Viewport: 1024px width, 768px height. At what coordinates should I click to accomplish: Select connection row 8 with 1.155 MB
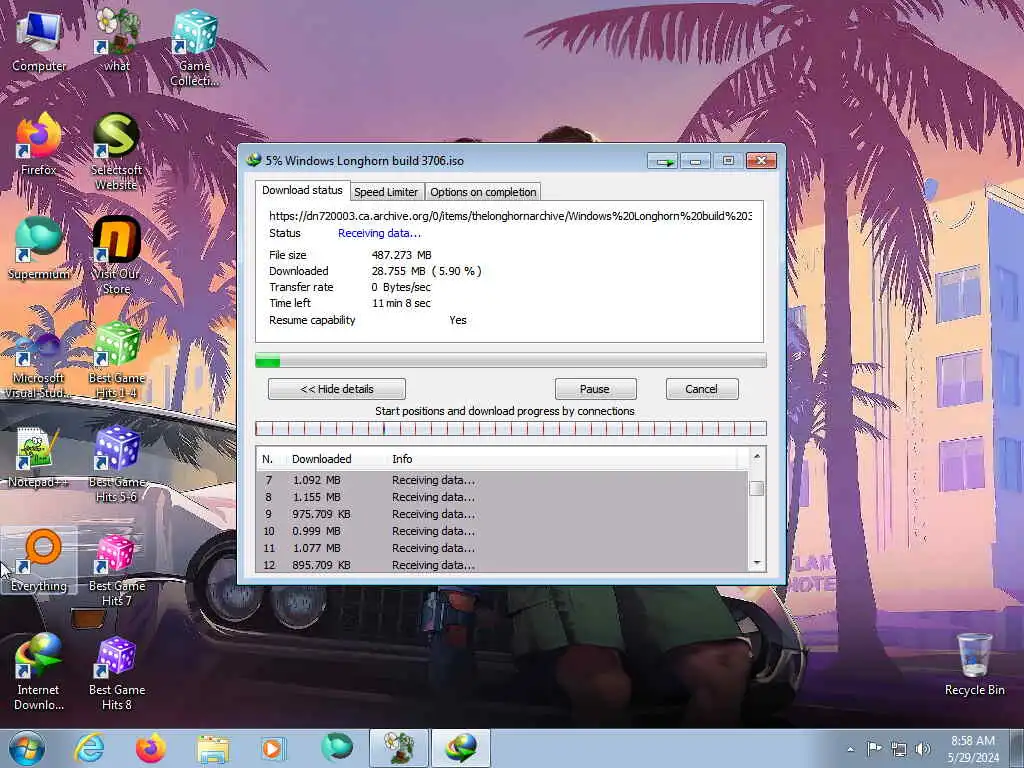[502, 497]
